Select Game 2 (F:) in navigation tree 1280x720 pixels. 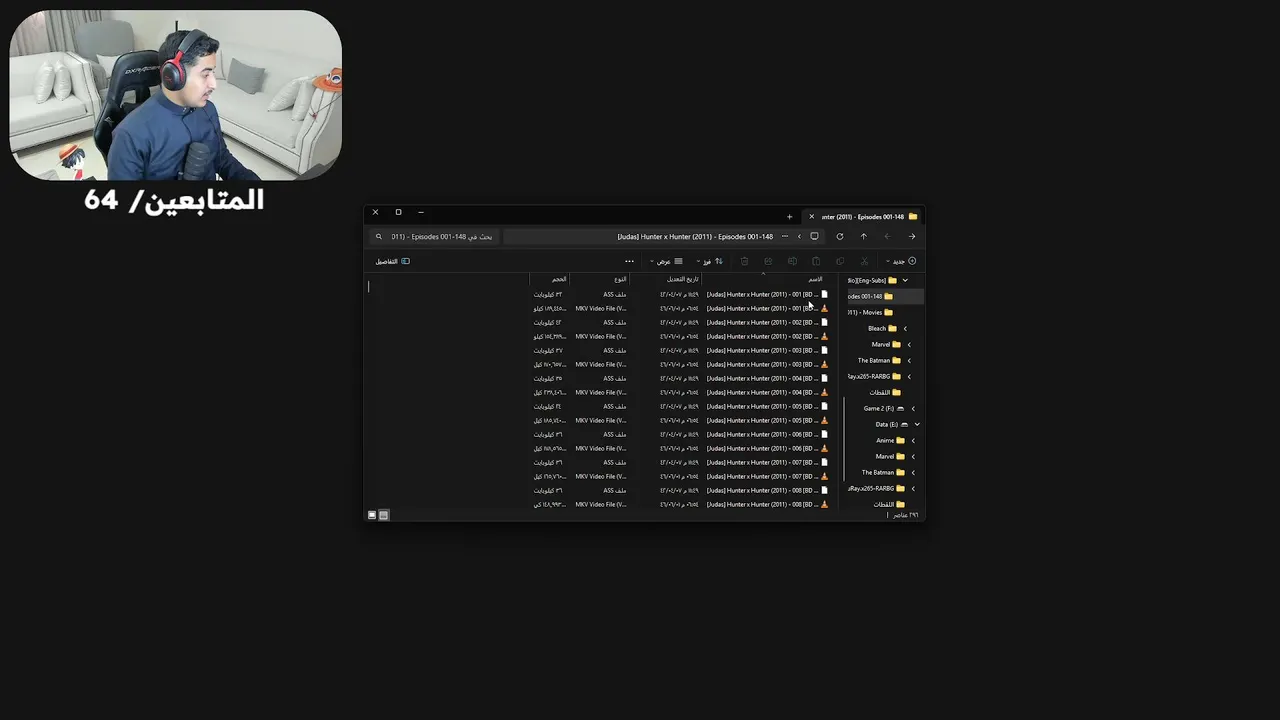tap(884, 409)
